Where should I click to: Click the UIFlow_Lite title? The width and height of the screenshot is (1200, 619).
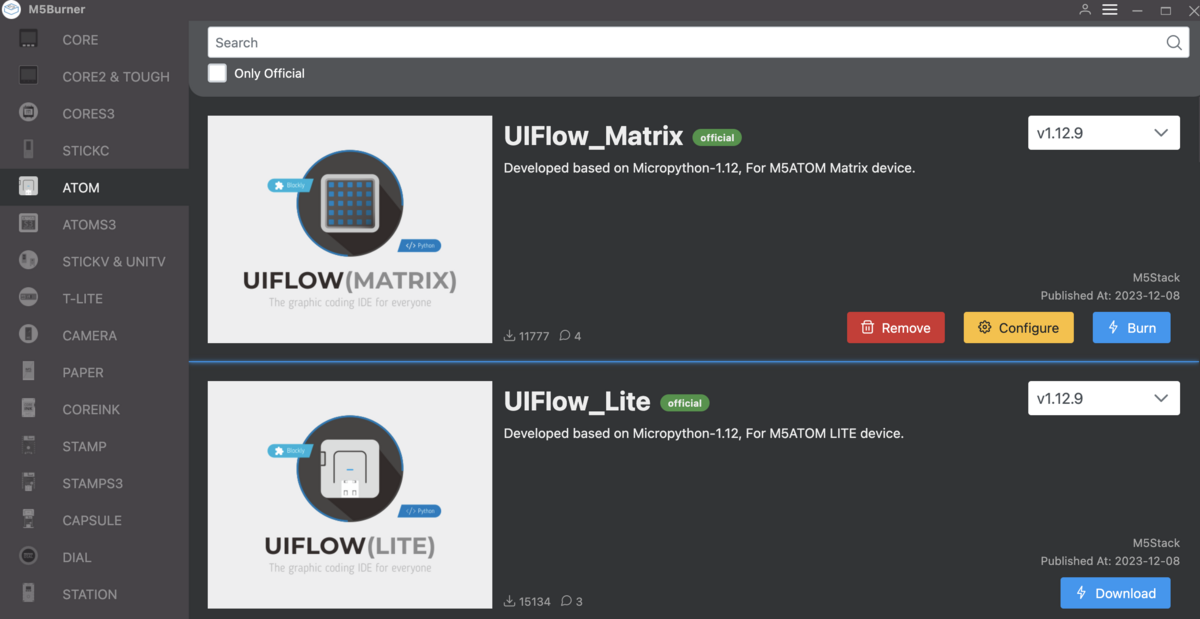click(x=577, y=401)
